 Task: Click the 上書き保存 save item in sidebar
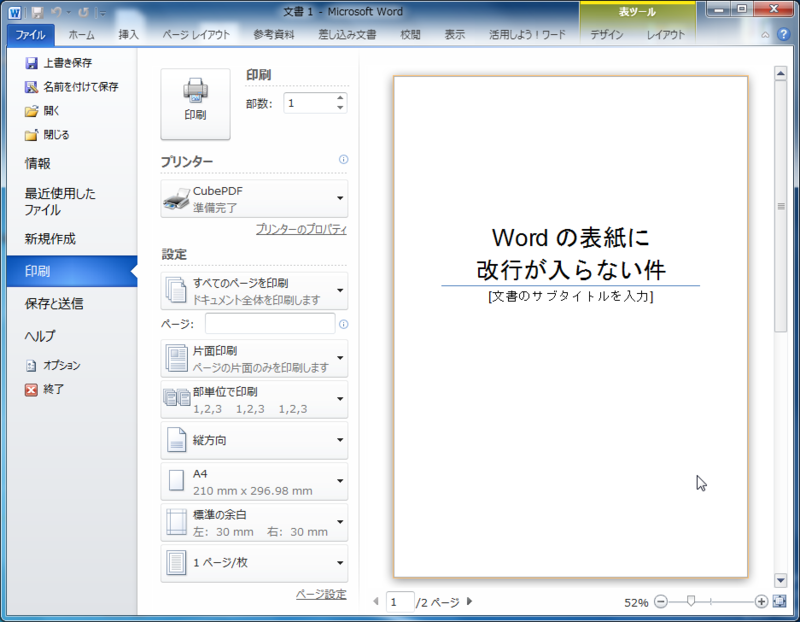[66, 62]
